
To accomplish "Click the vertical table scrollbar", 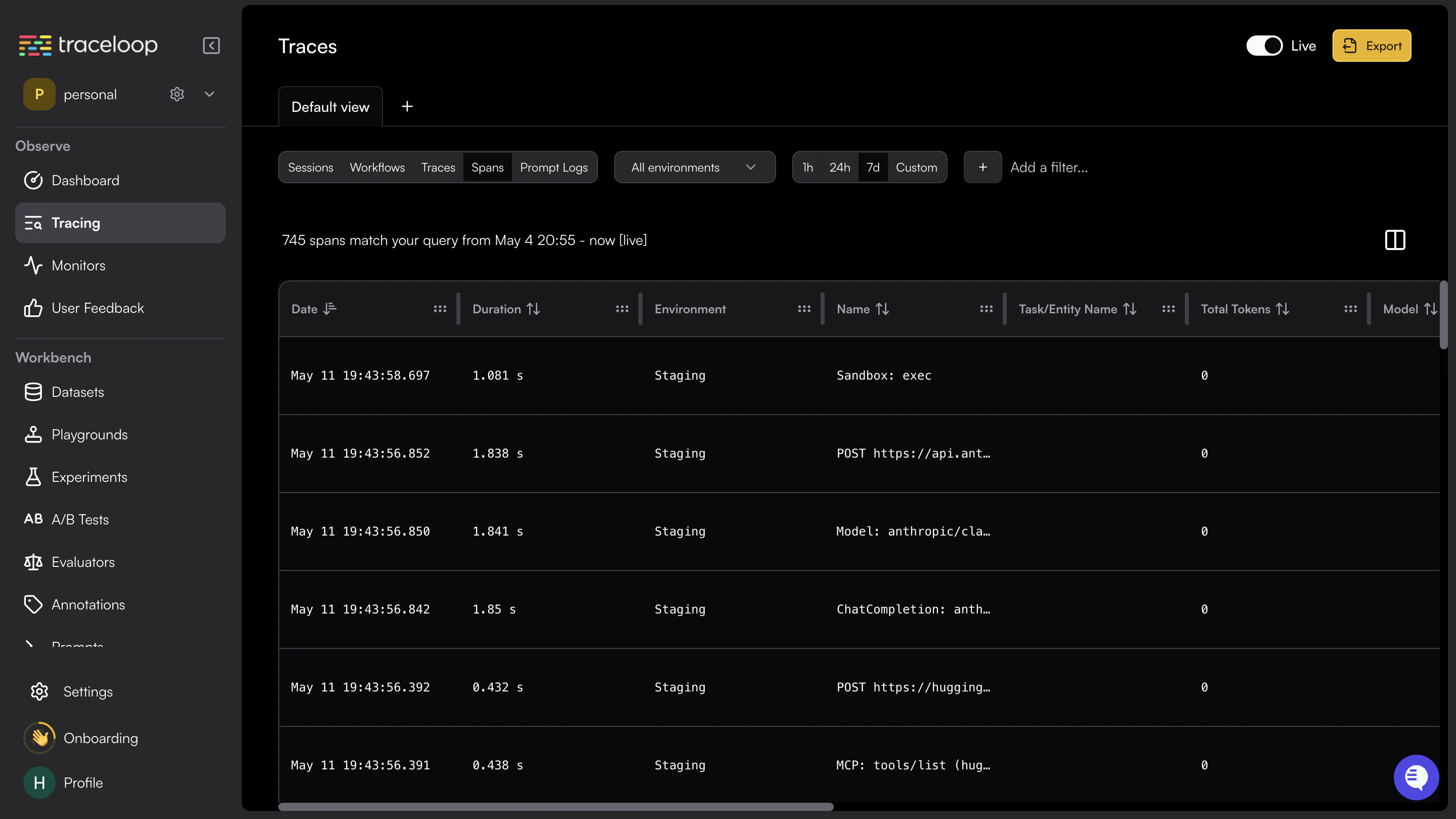I will pos(1443,315).
